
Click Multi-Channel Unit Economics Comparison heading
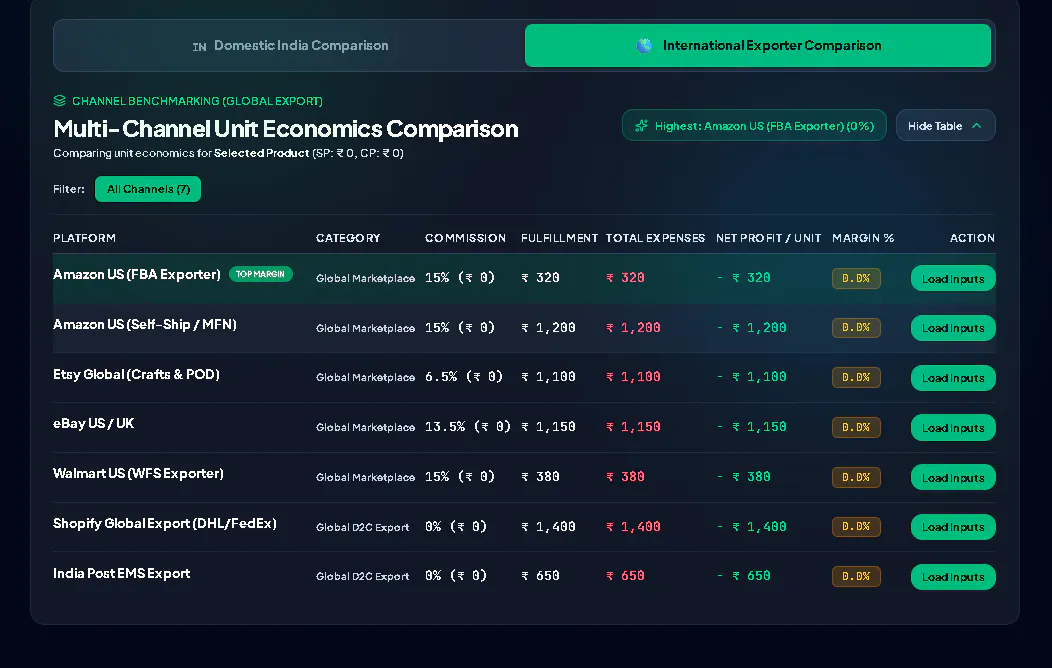click(x=286, y=129)
